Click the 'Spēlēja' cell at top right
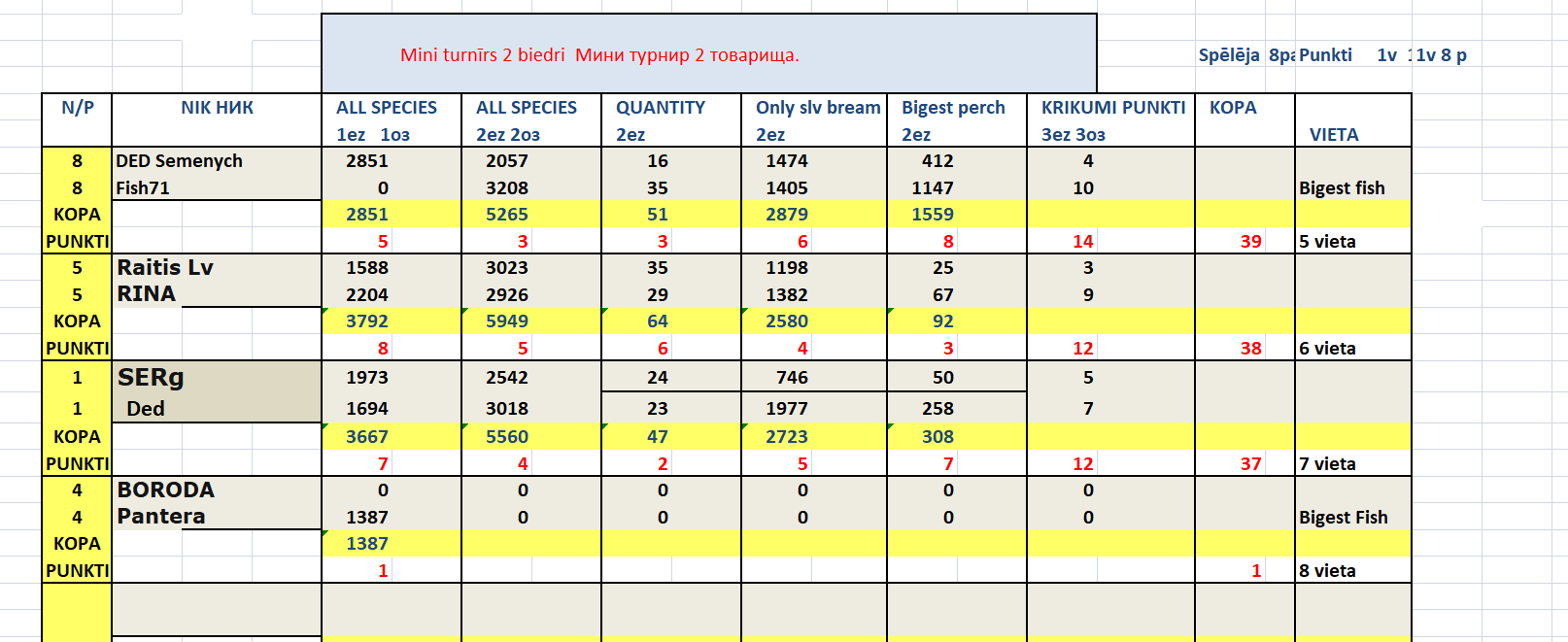Screen dimensions: 1568x642 (1229, 55)
